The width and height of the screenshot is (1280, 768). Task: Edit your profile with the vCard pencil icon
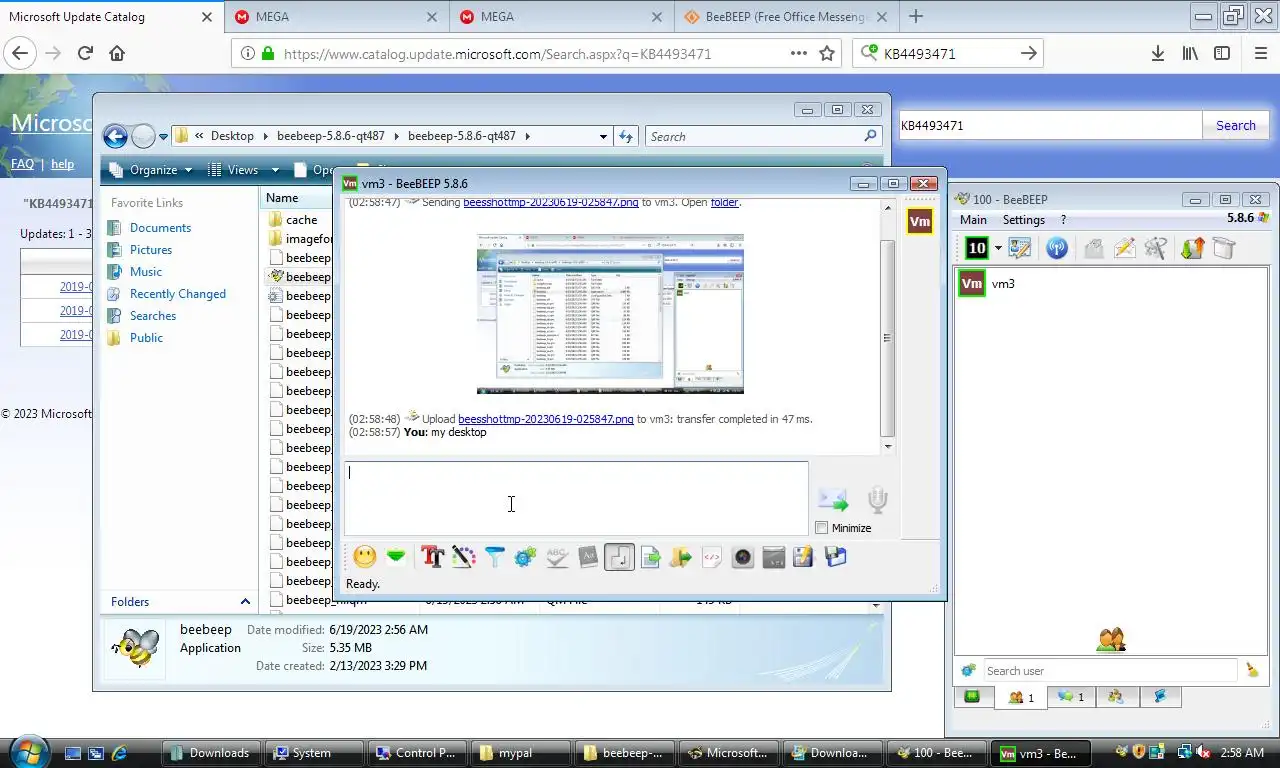[1020, 248]
